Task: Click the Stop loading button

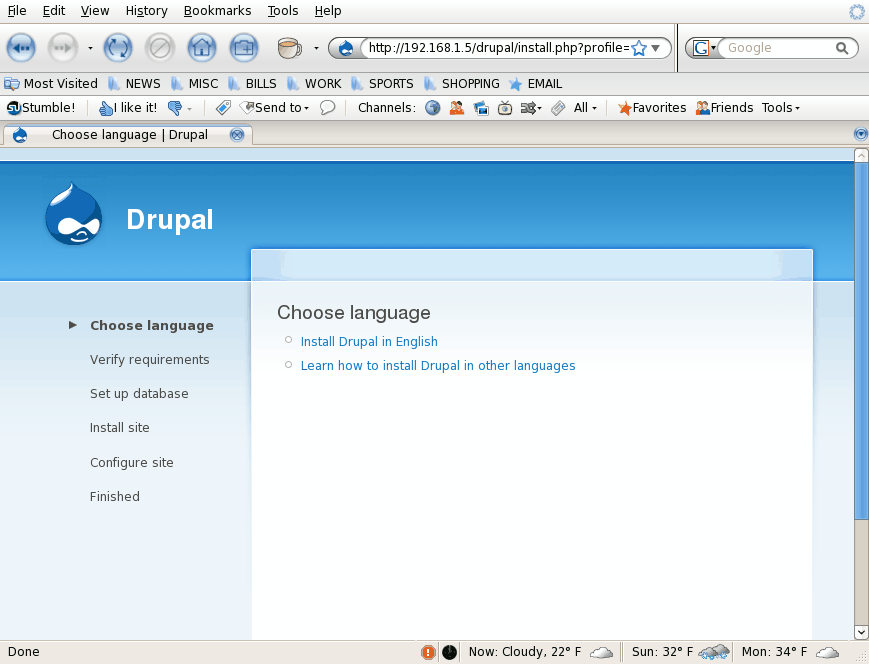Action: 160,48
